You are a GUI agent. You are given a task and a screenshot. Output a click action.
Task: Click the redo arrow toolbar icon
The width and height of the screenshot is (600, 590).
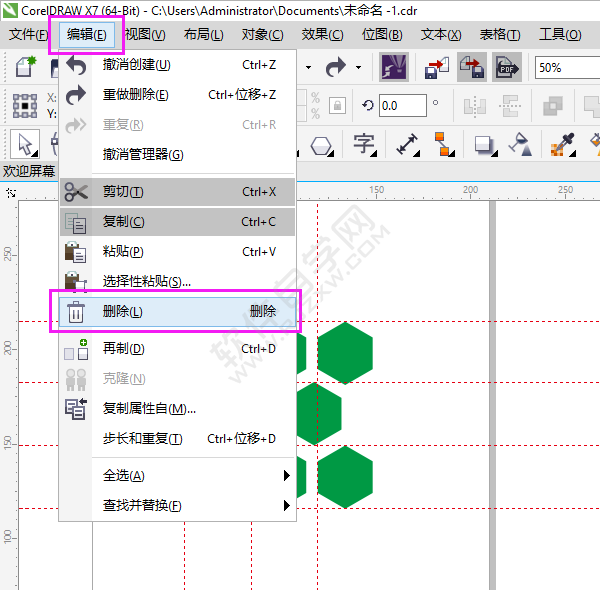pyautogui.click(x=336, y=67)
